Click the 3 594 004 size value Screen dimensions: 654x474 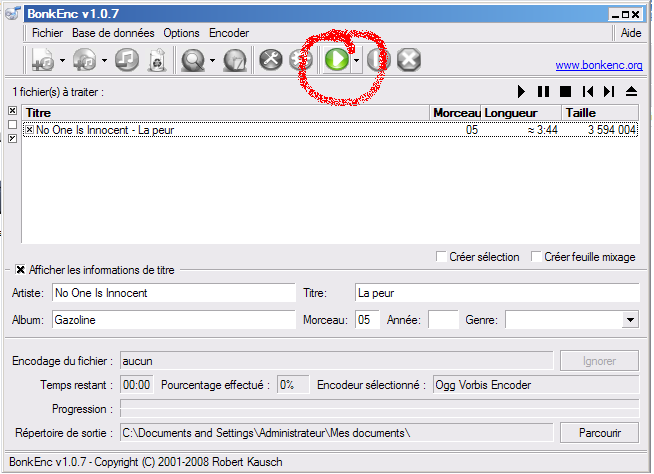(x=611, y=130)
